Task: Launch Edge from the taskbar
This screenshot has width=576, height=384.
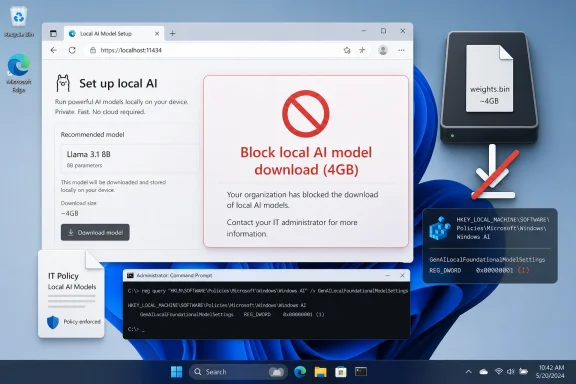Action: pos(300,372)
